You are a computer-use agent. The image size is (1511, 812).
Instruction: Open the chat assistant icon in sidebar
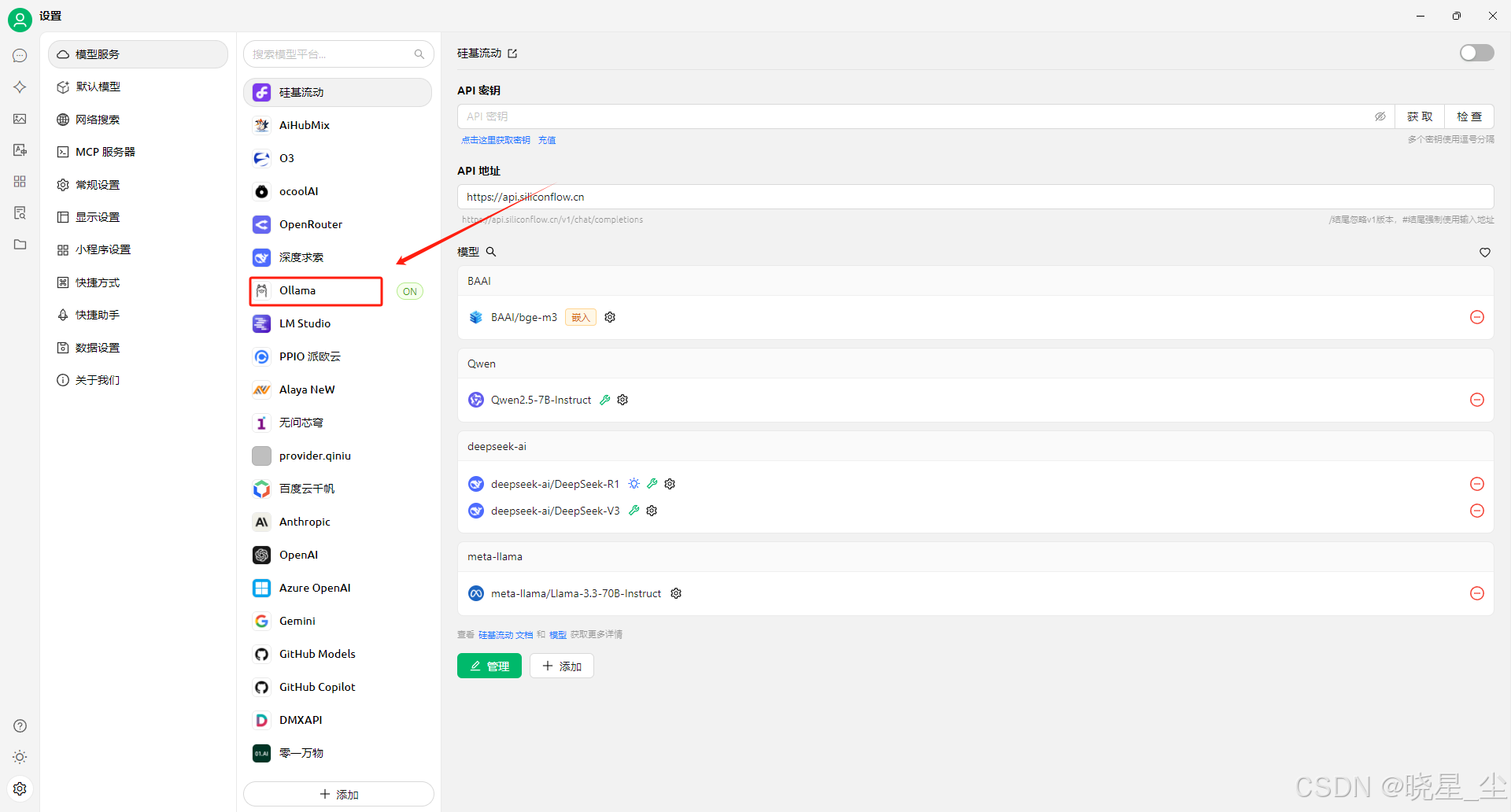(x=20, y=56)
